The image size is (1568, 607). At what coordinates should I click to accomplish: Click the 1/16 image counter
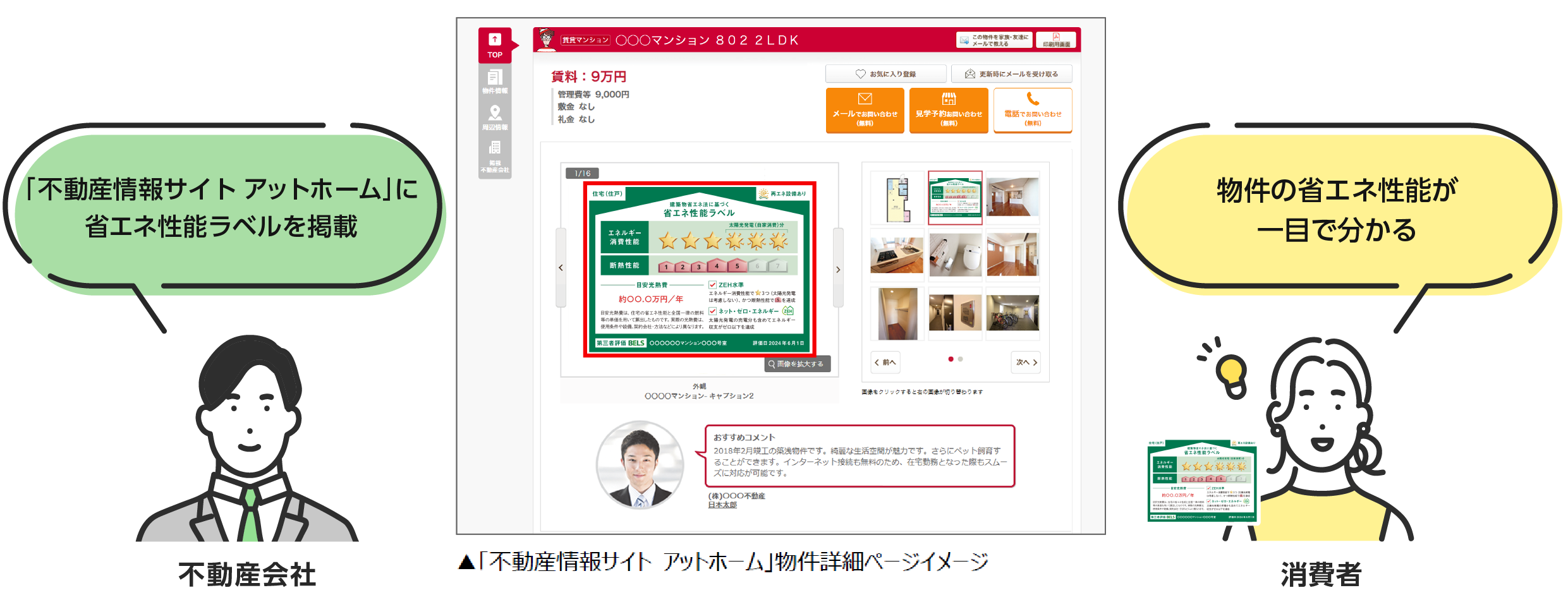[582, 173]
